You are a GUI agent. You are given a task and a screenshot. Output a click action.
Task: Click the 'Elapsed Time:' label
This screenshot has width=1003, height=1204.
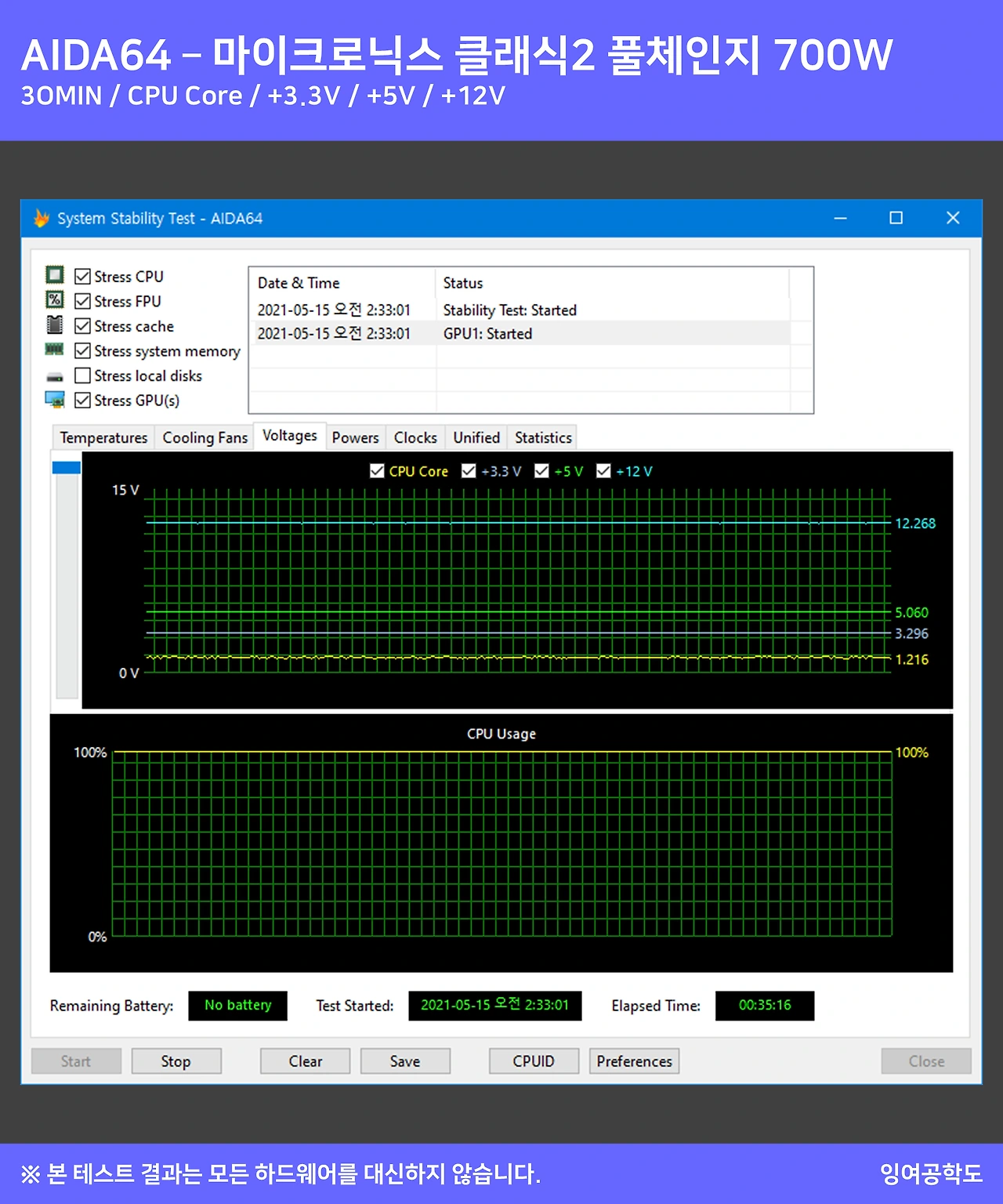coord(656,1006)
